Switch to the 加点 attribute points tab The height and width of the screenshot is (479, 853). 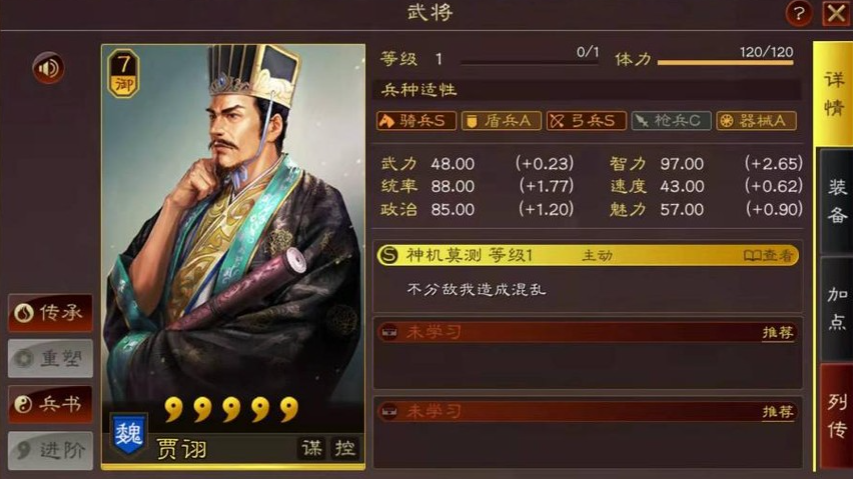[836, 309]
